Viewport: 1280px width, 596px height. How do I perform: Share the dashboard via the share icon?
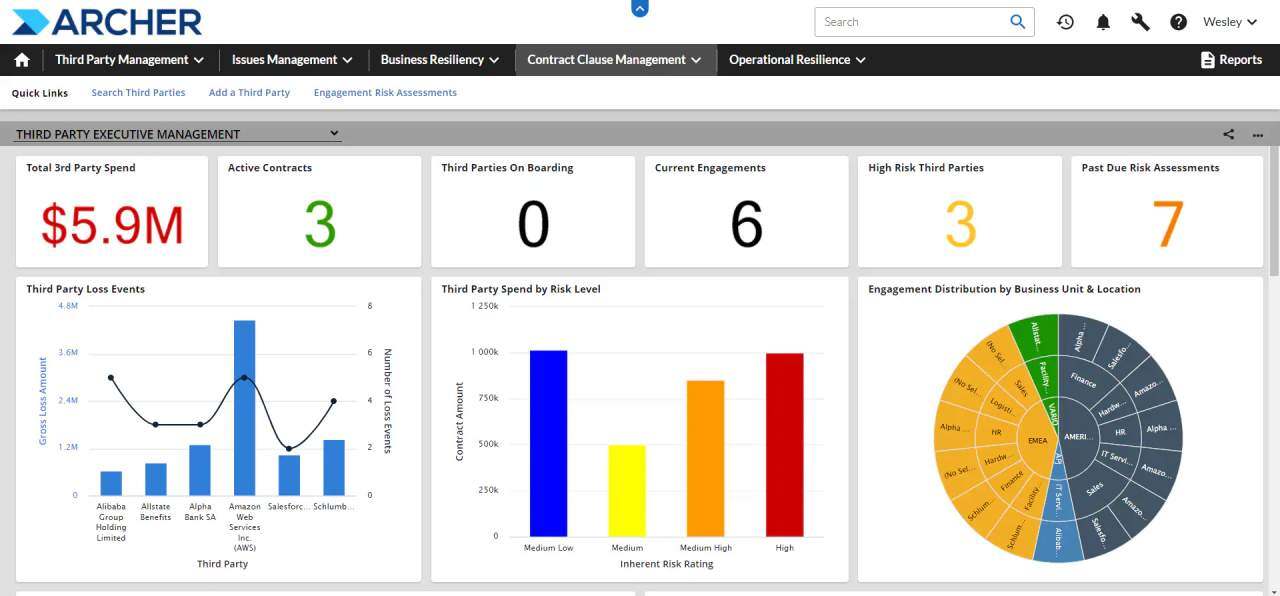coord(1227,133)
